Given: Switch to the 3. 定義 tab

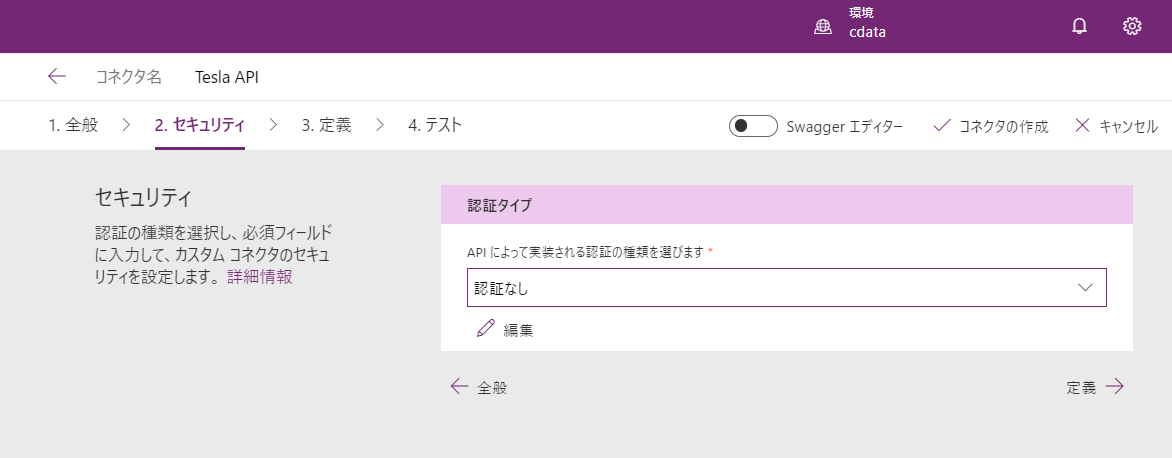Looking at the screenshot, I should click(327, 126).
